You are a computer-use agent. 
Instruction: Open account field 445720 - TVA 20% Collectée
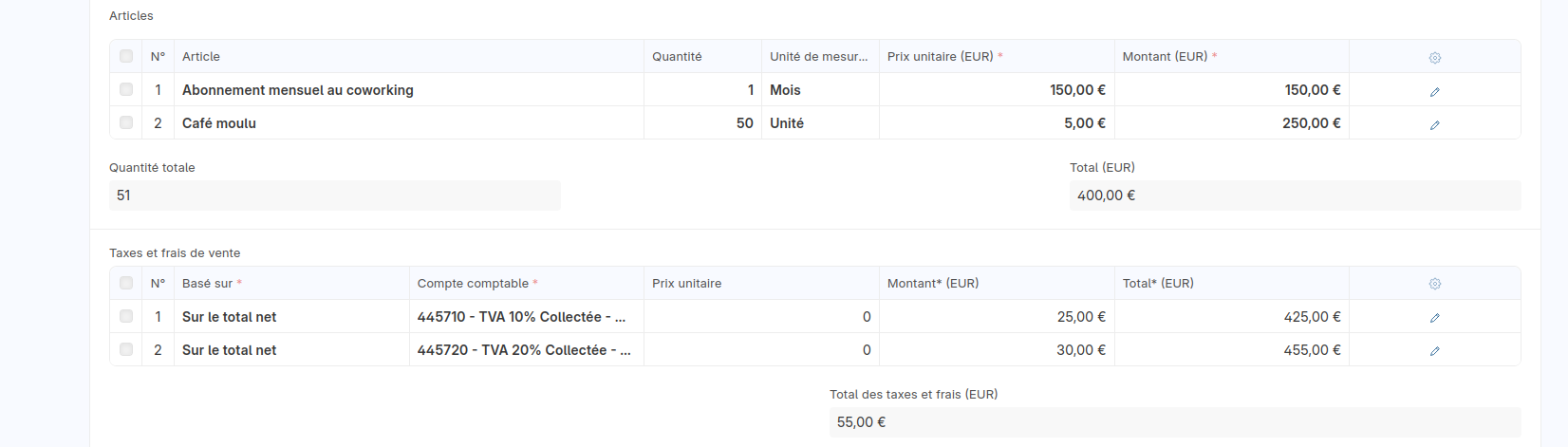pos(527,350)
